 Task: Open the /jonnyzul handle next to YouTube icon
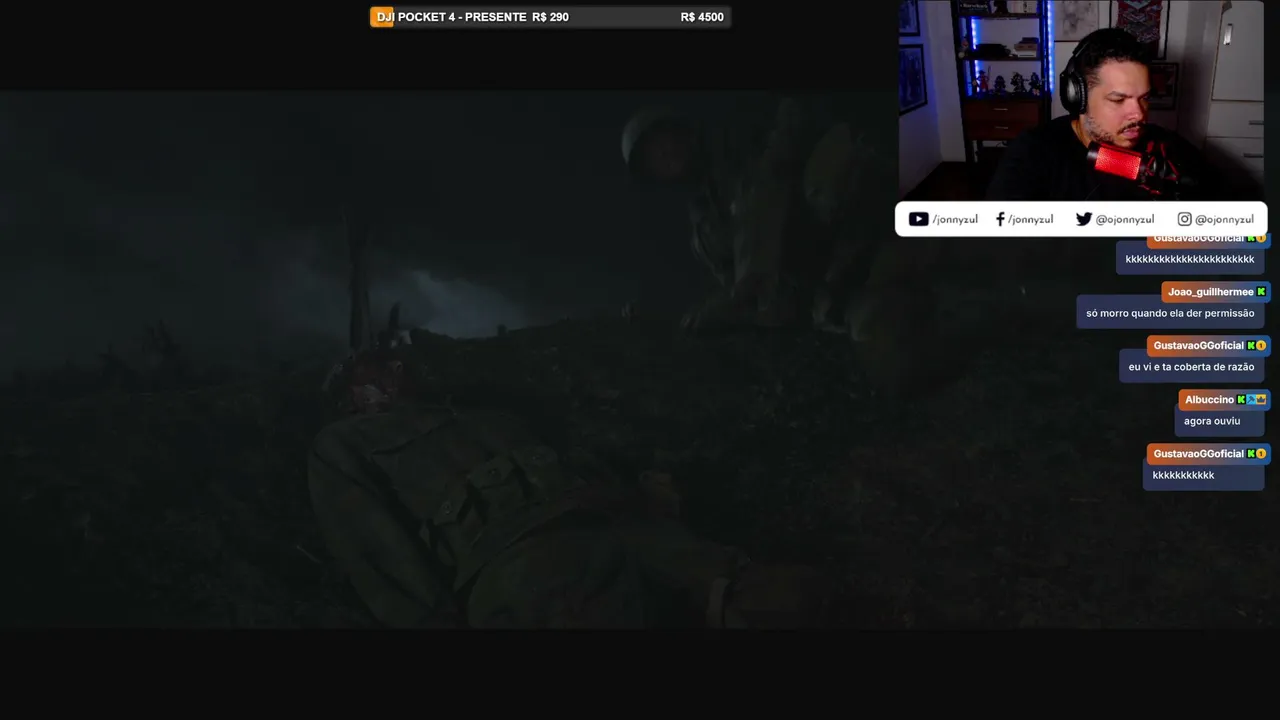[955, 220]
